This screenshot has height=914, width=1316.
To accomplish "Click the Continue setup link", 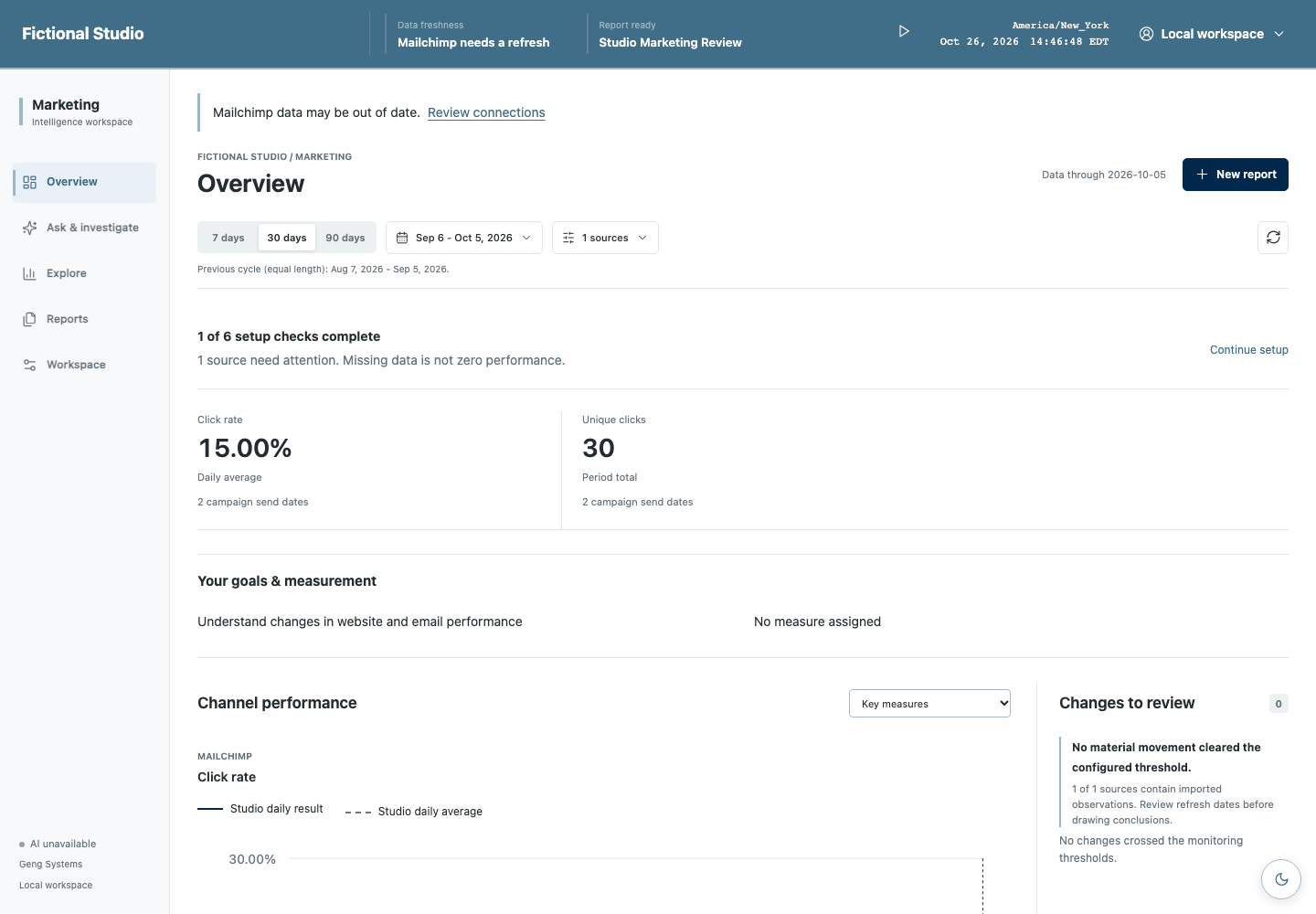I will pos(1248,350).
